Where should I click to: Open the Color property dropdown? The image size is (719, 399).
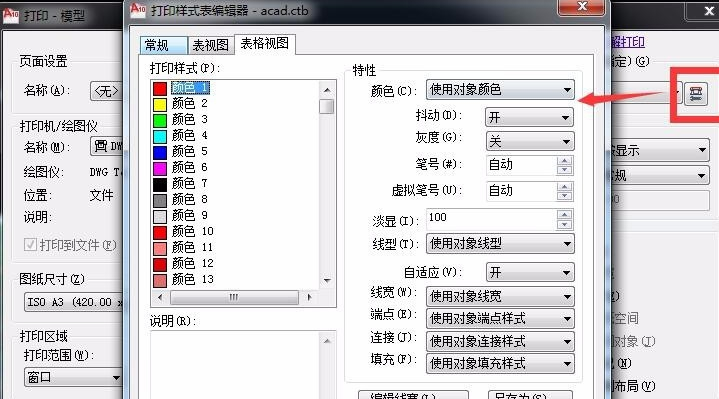point(500,90)
